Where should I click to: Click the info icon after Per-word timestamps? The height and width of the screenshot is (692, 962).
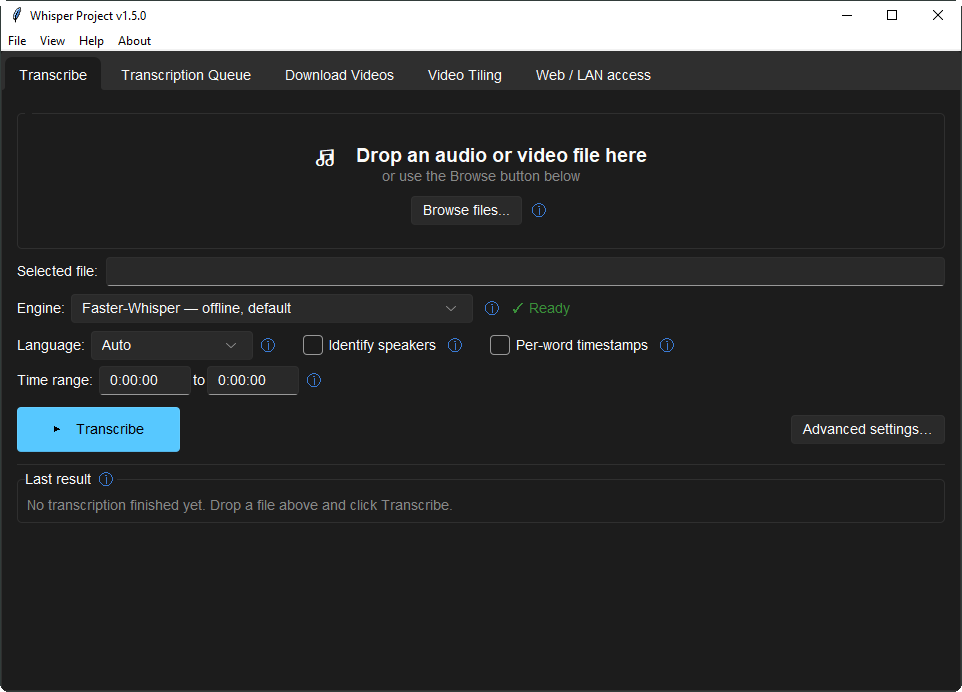666,345
